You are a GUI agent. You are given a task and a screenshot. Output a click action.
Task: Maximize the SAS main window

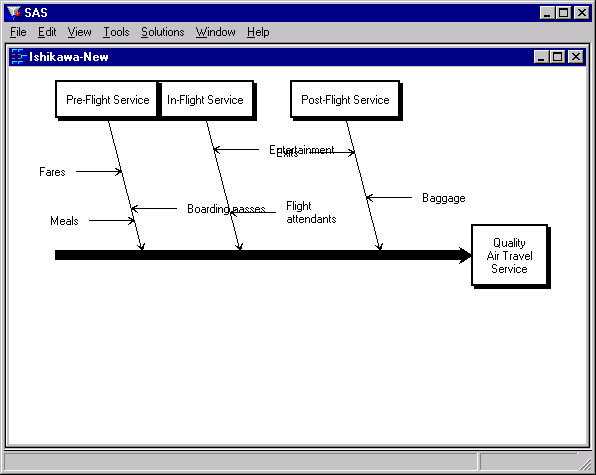tap(563, 13)
